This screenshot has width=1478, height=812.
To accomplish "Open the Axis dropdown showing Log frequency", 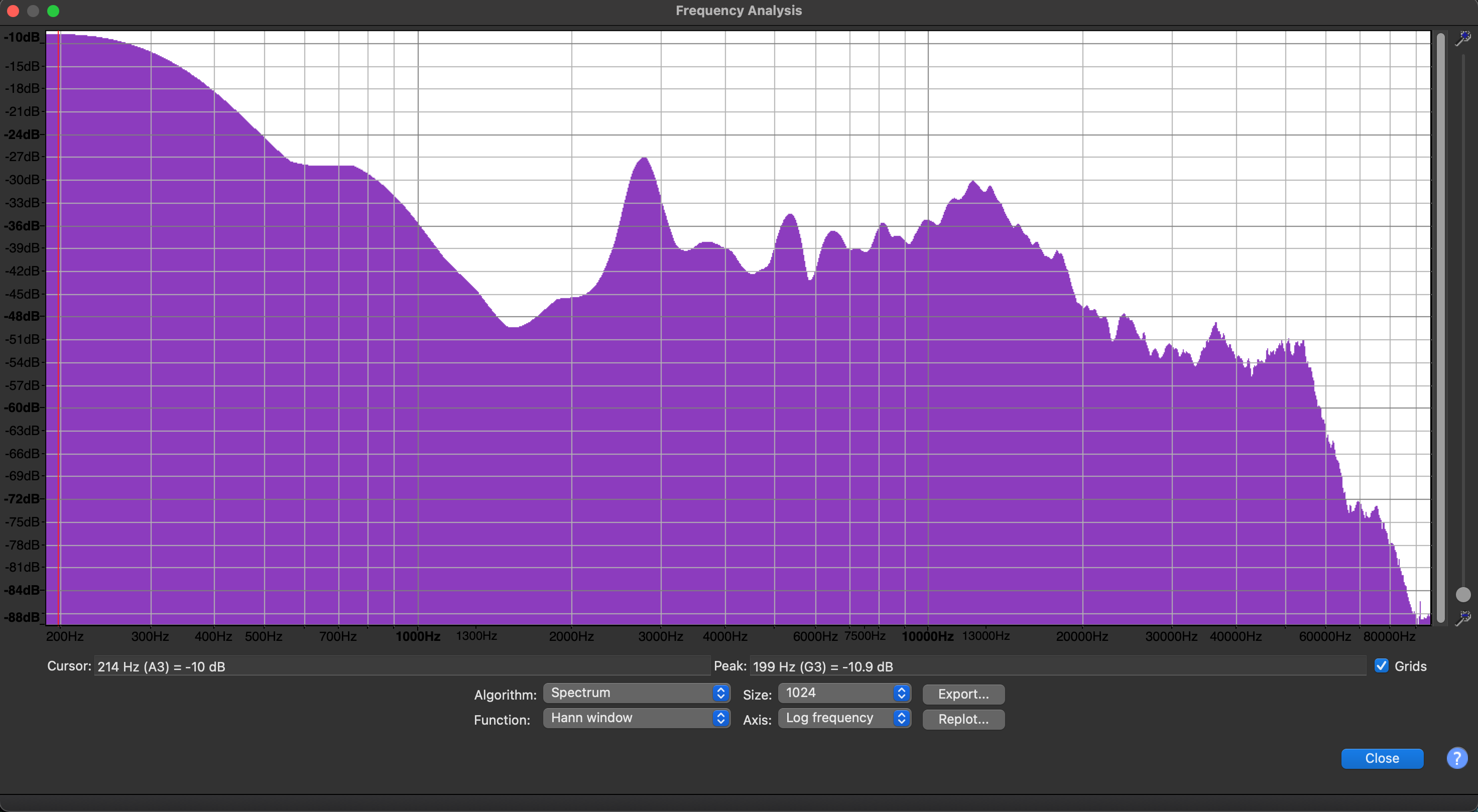I will (x=844, y=718).
